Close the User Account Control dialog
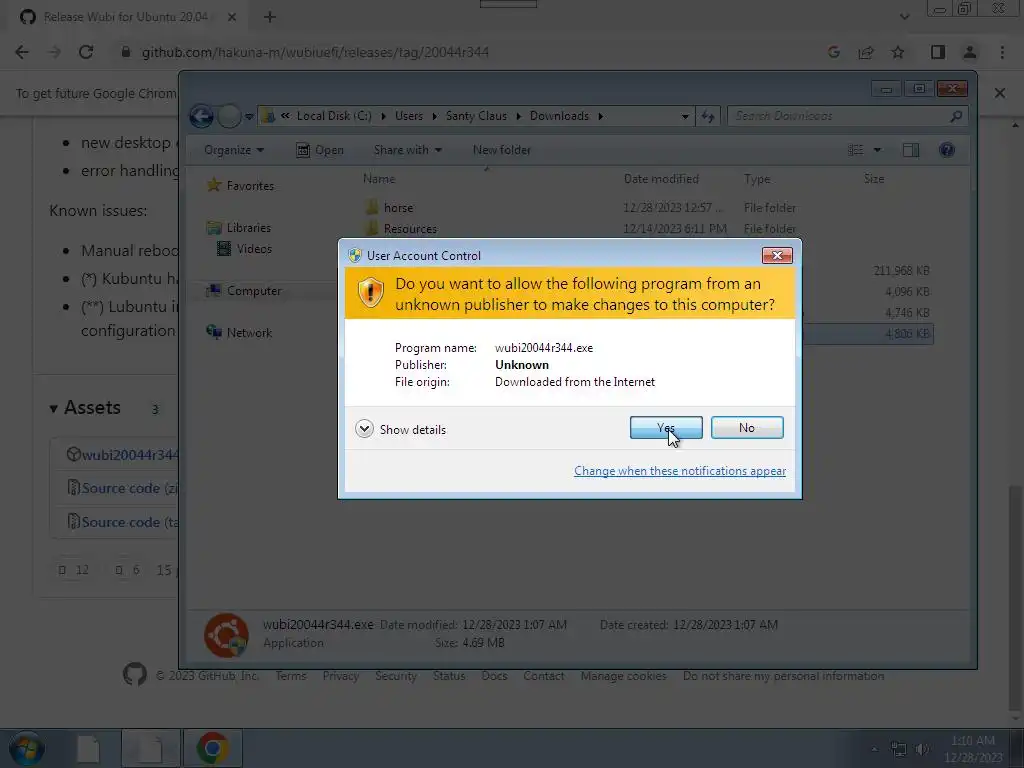1024x768 pixels. [x=777, y=255]
